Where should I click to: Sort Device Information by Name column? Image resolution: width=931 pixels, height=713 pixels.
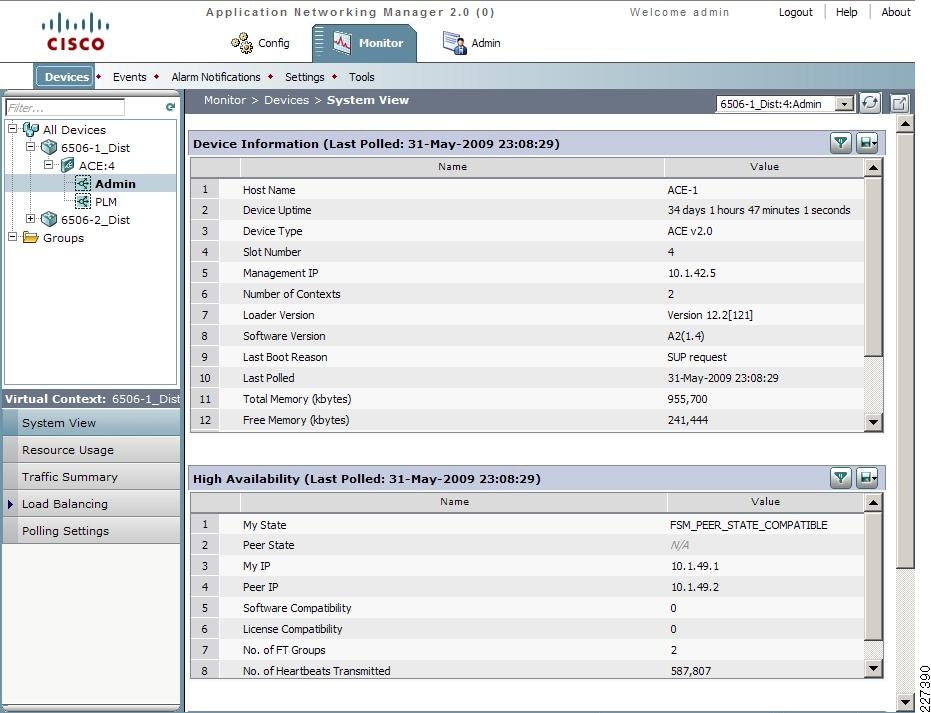[452, 167]
